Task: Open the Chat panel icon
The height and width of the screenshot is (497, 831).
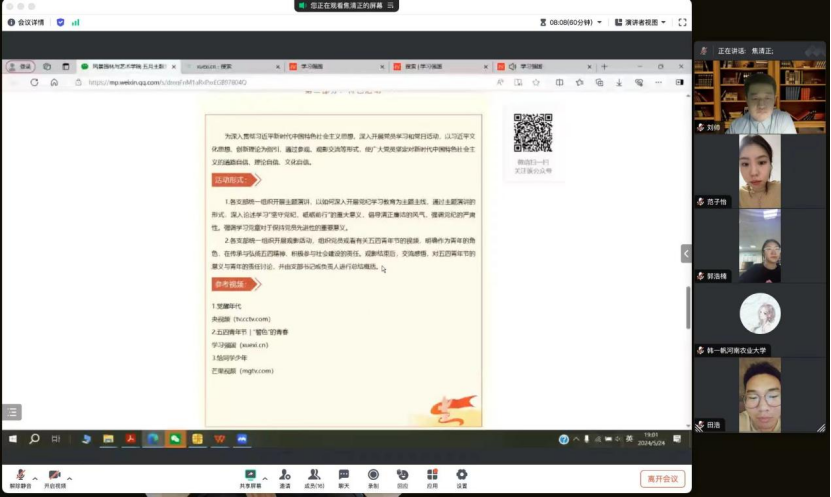Action: point(344,475)
